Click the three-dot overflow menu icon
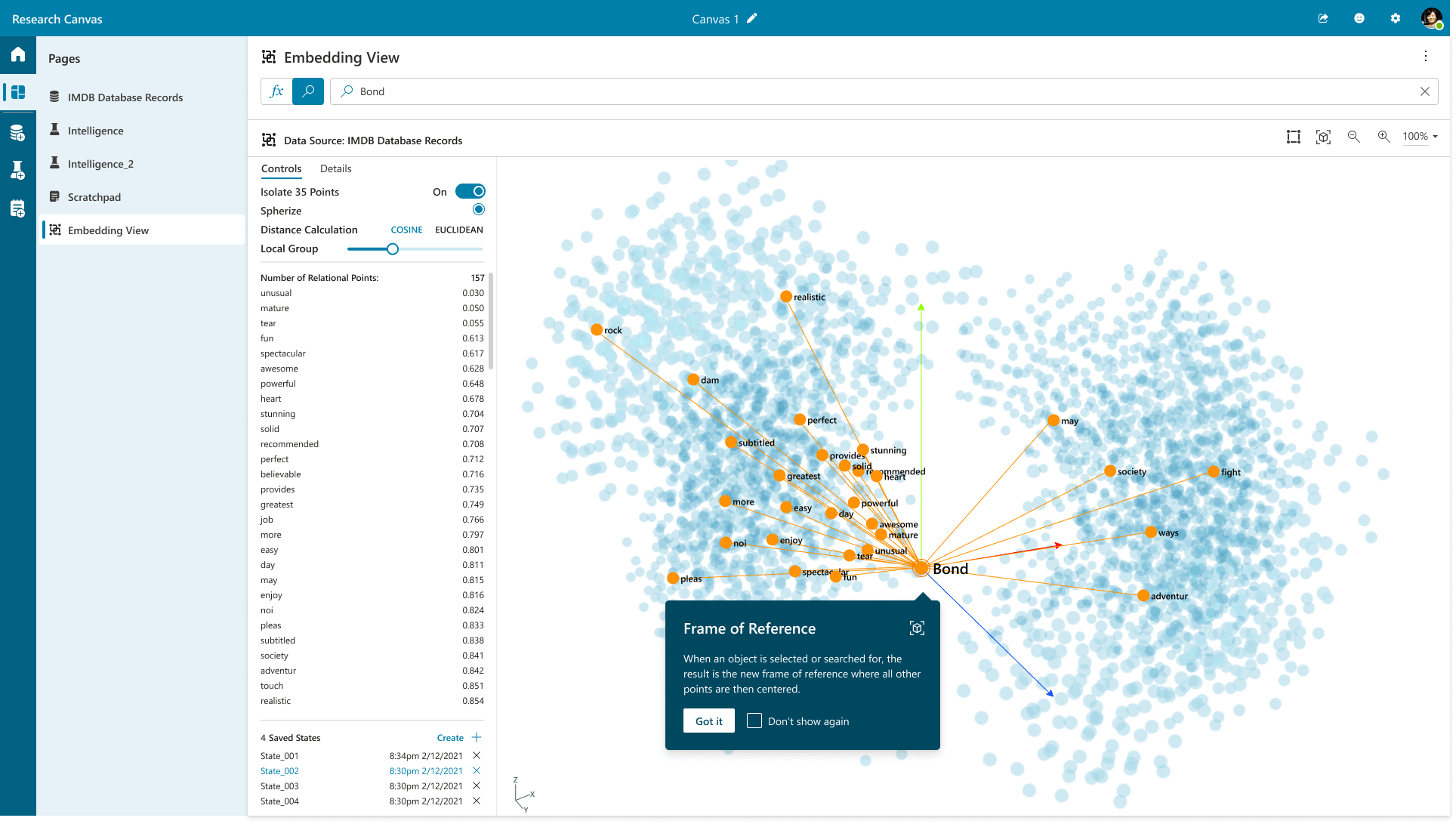Screen dimensions: 1456x824 point(1426,56)
